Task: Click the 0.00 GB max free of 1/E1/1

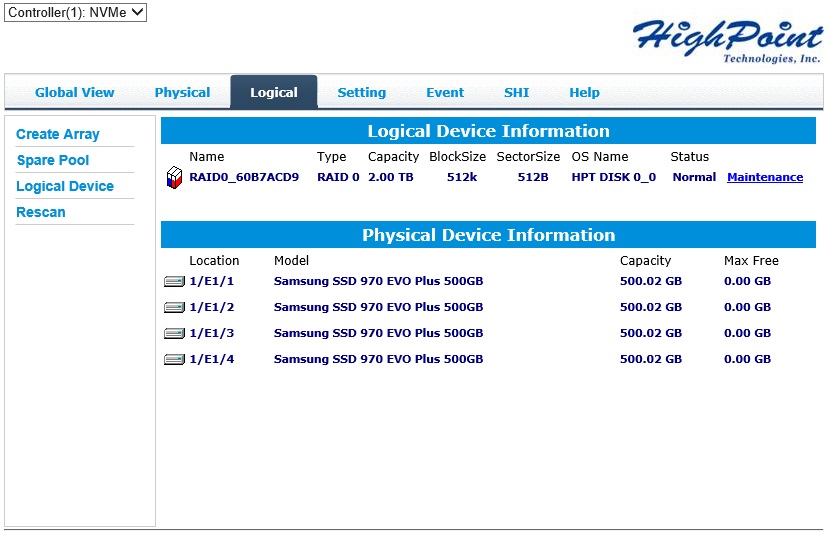Action: pos(747,281)
